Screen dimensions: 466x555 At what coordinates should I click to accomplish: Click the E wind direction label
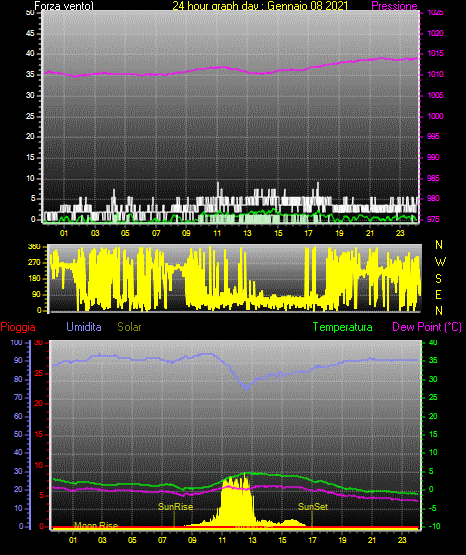point(438,294)
